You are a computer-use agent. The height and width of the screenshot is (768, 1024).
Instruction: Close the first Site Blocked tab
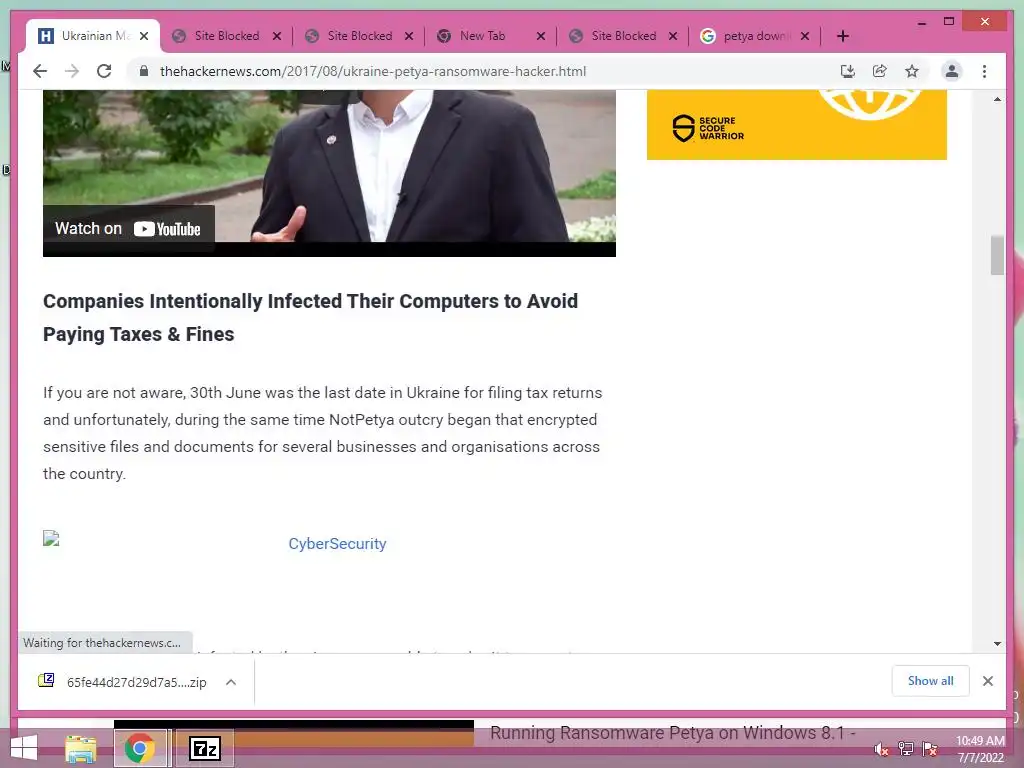277,36
